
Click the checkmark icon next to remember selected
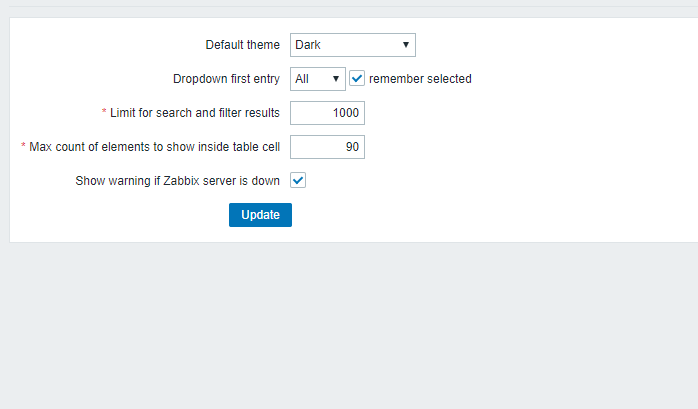pos(357,79)
